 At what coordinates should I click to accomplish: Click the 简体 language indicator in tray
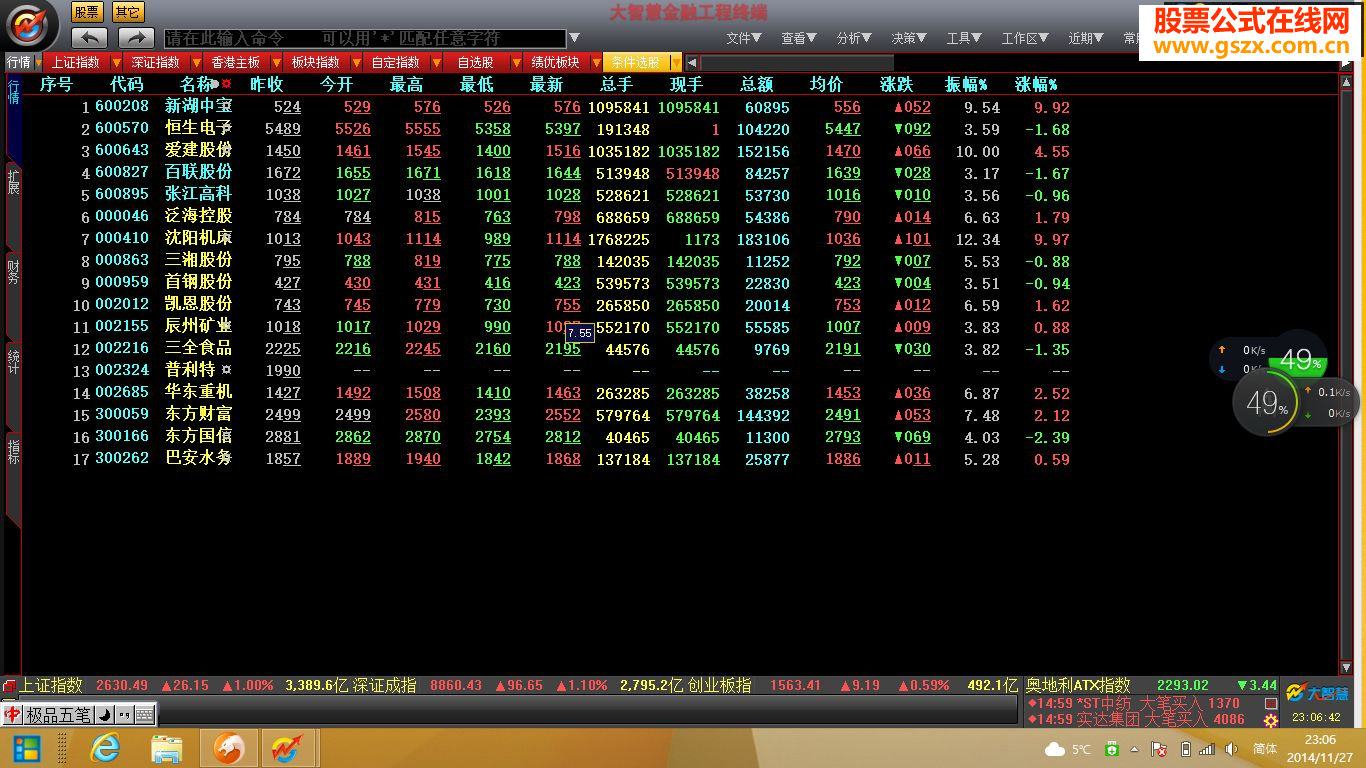(1265, 749)
